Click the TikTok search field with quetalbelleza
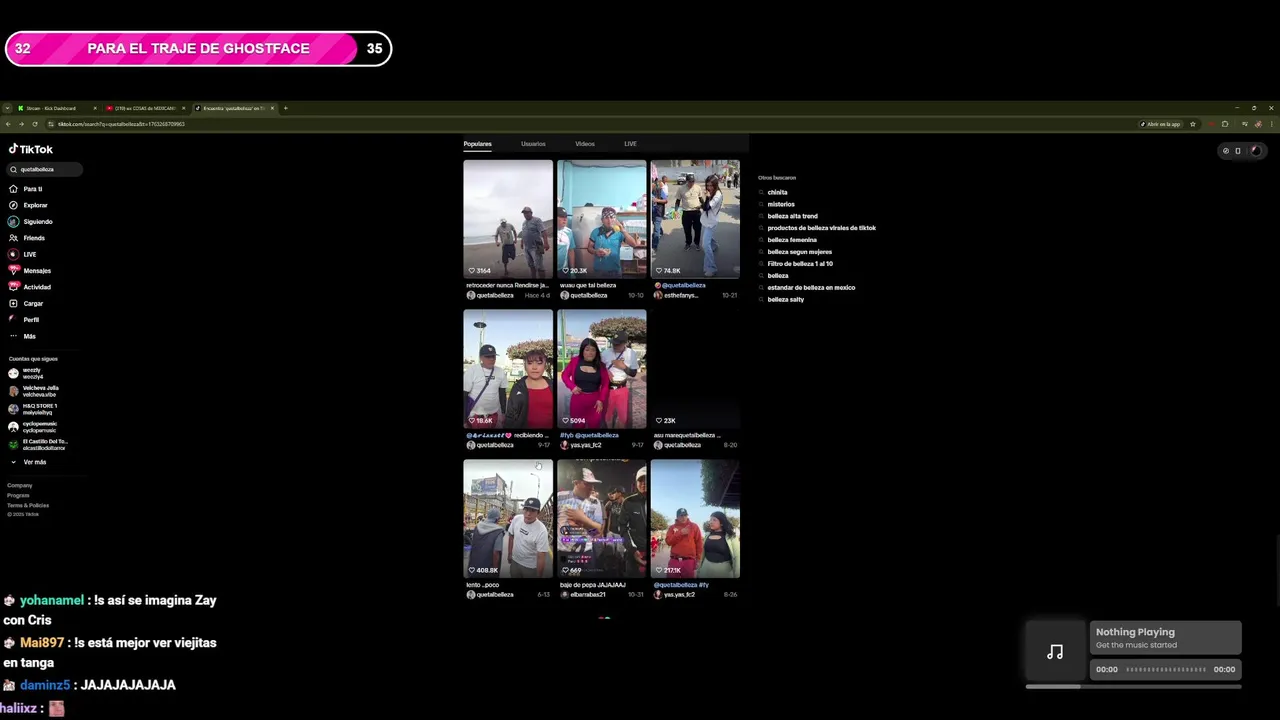 coord(44,170)
